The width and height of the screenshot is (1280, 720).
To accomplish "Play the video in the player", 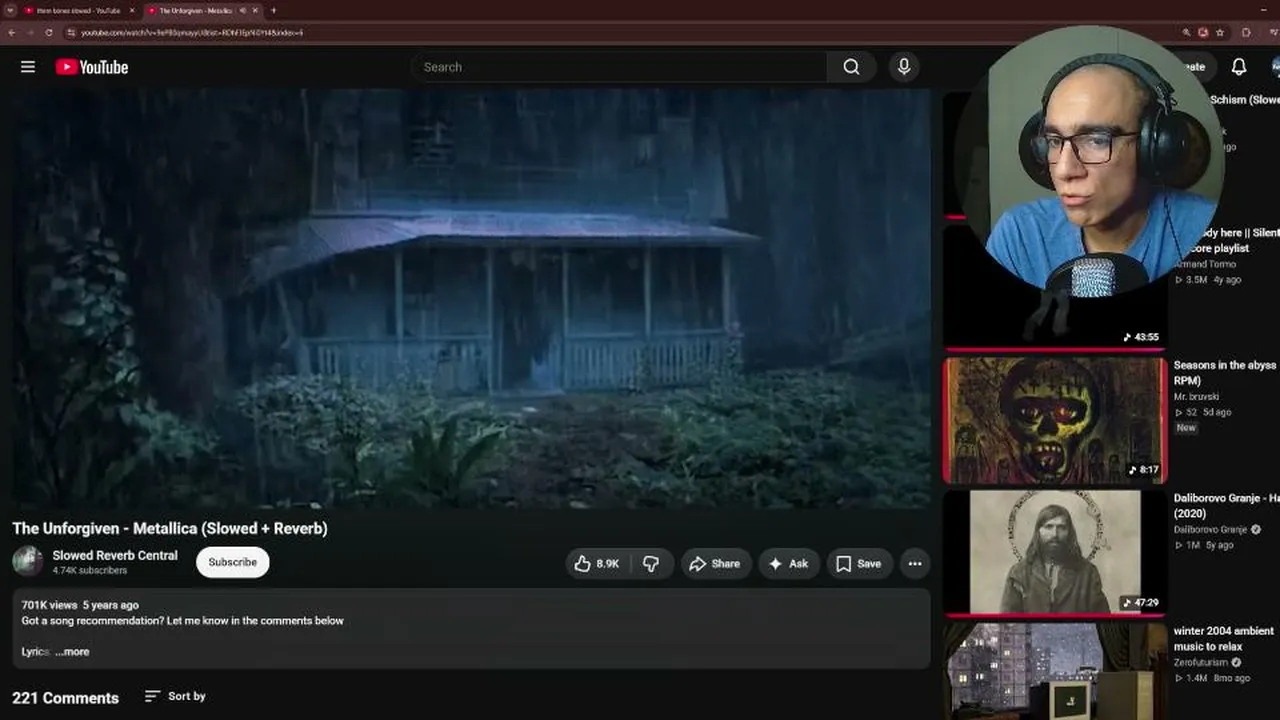I will coord(471,298).
